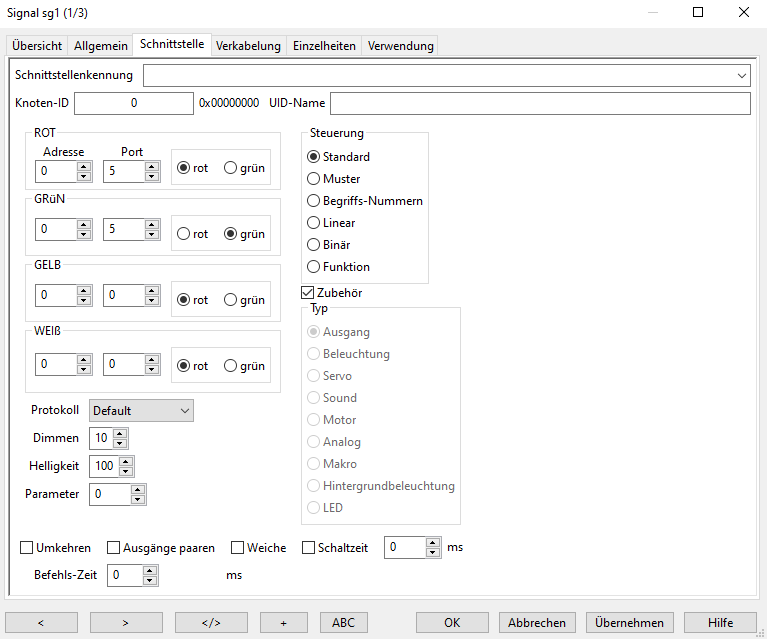The image size is (767, 639).
Task: Click the Helligkeit value field
Action: (104, 466)
